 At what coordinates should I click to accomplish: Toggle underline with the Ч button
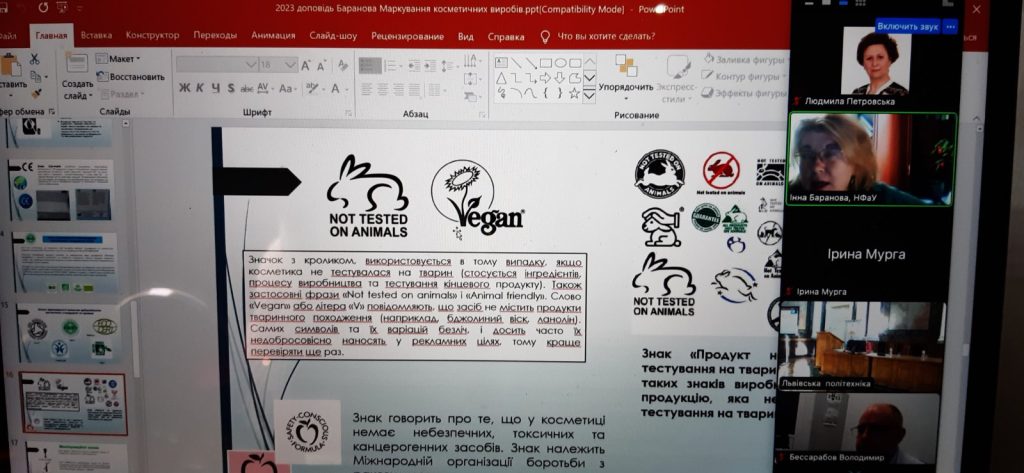tap(216, 88)
